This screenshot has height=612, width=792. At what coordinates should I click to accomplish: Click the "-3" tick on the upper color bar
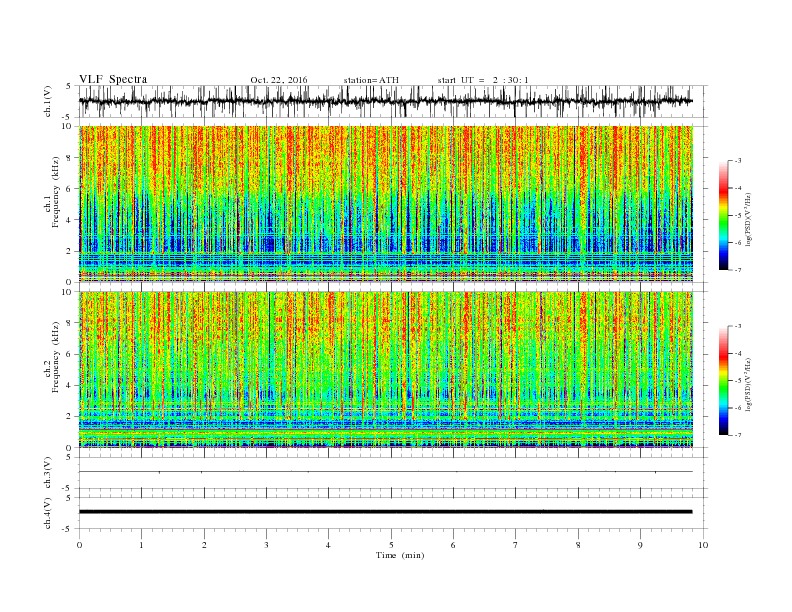point(737,161)
